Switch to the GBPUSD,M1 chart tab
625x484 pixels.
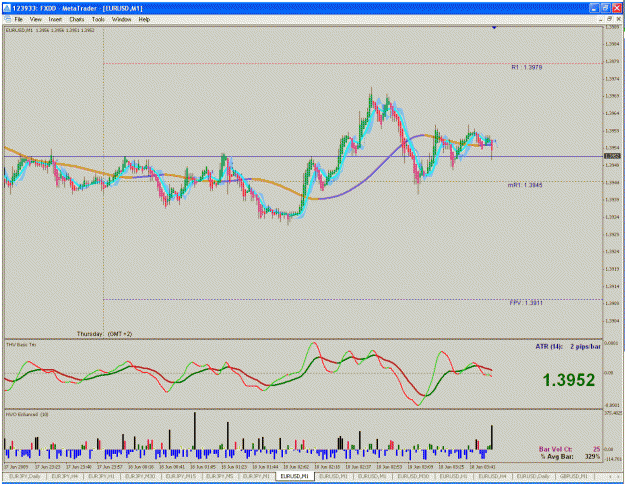(x=573, y=476)
